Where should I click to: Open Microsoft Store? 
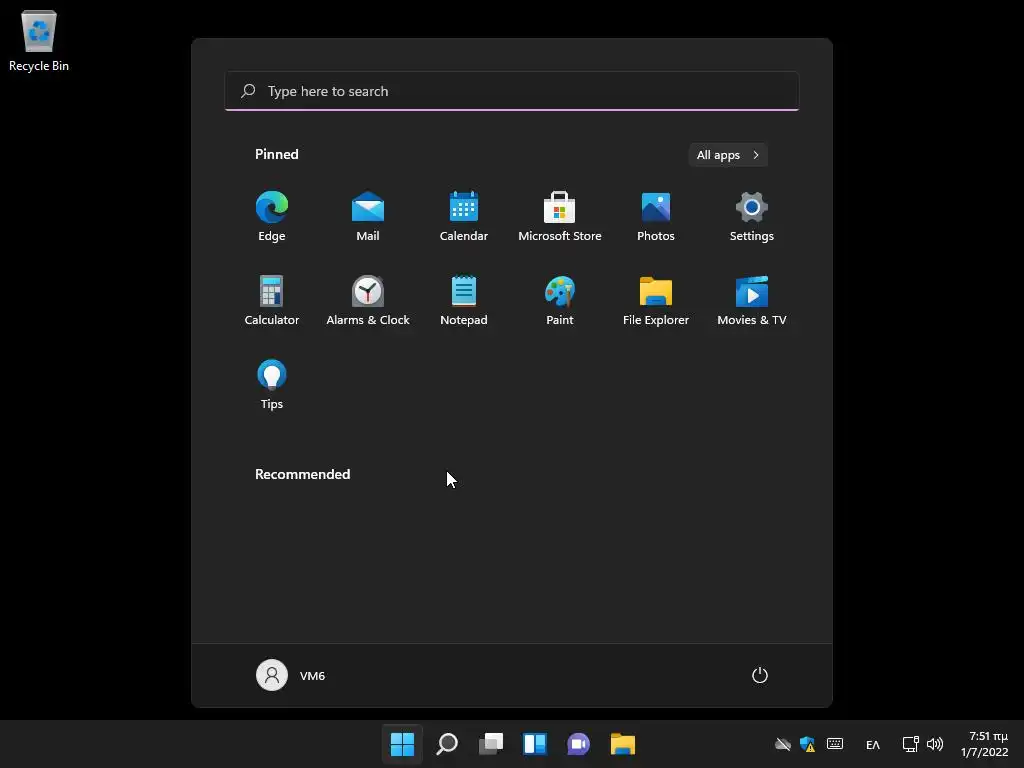[560, 216]
